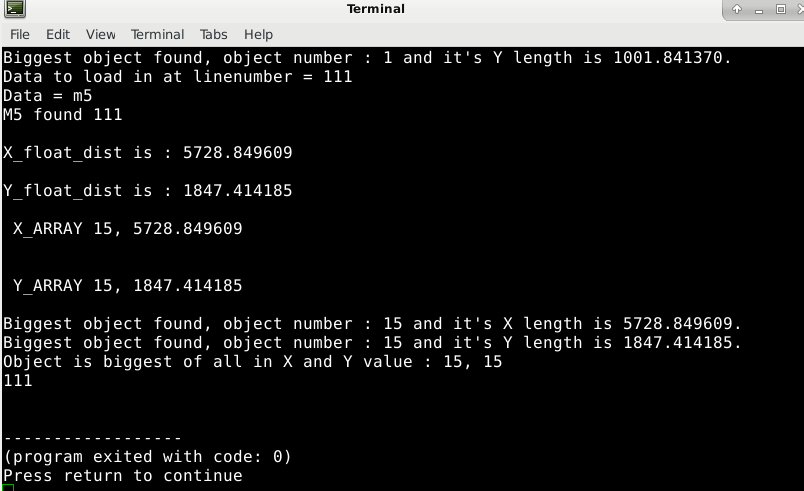
Task: Click the line 'M5 found 111'
Action: click(63, 115)
